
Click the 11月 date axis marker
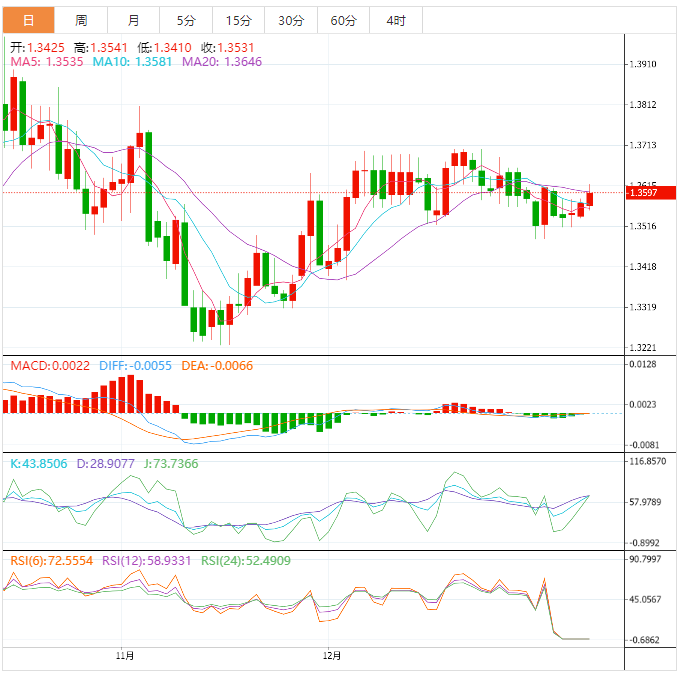(125, 656)
